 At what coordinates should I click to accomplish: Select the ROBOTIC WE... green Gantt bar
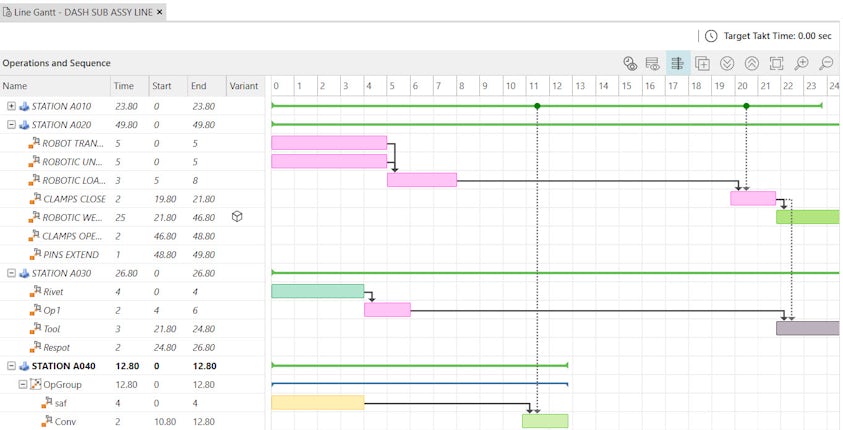point(808,217)
